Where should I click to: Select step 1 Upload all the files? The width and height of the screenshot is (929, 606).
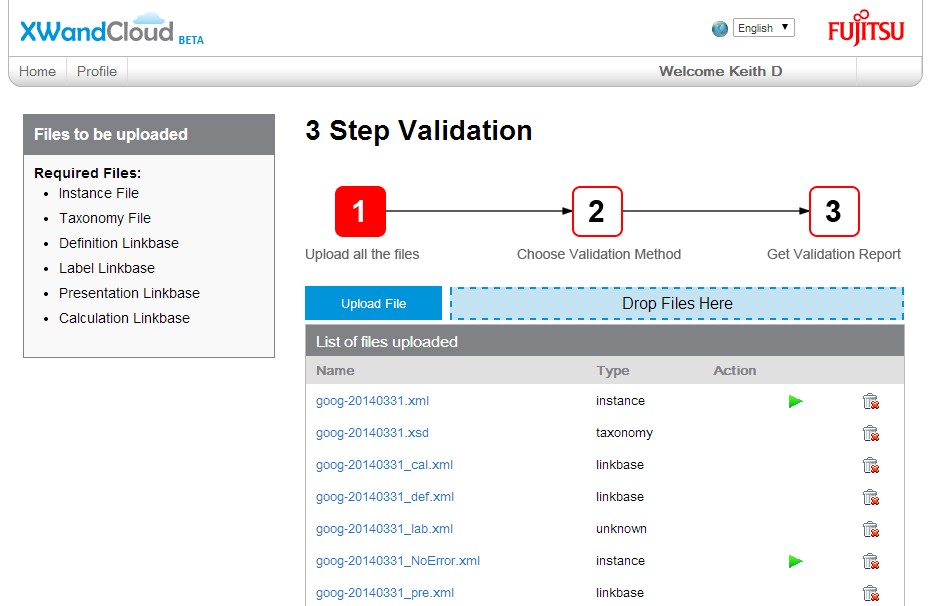point(360,211)
